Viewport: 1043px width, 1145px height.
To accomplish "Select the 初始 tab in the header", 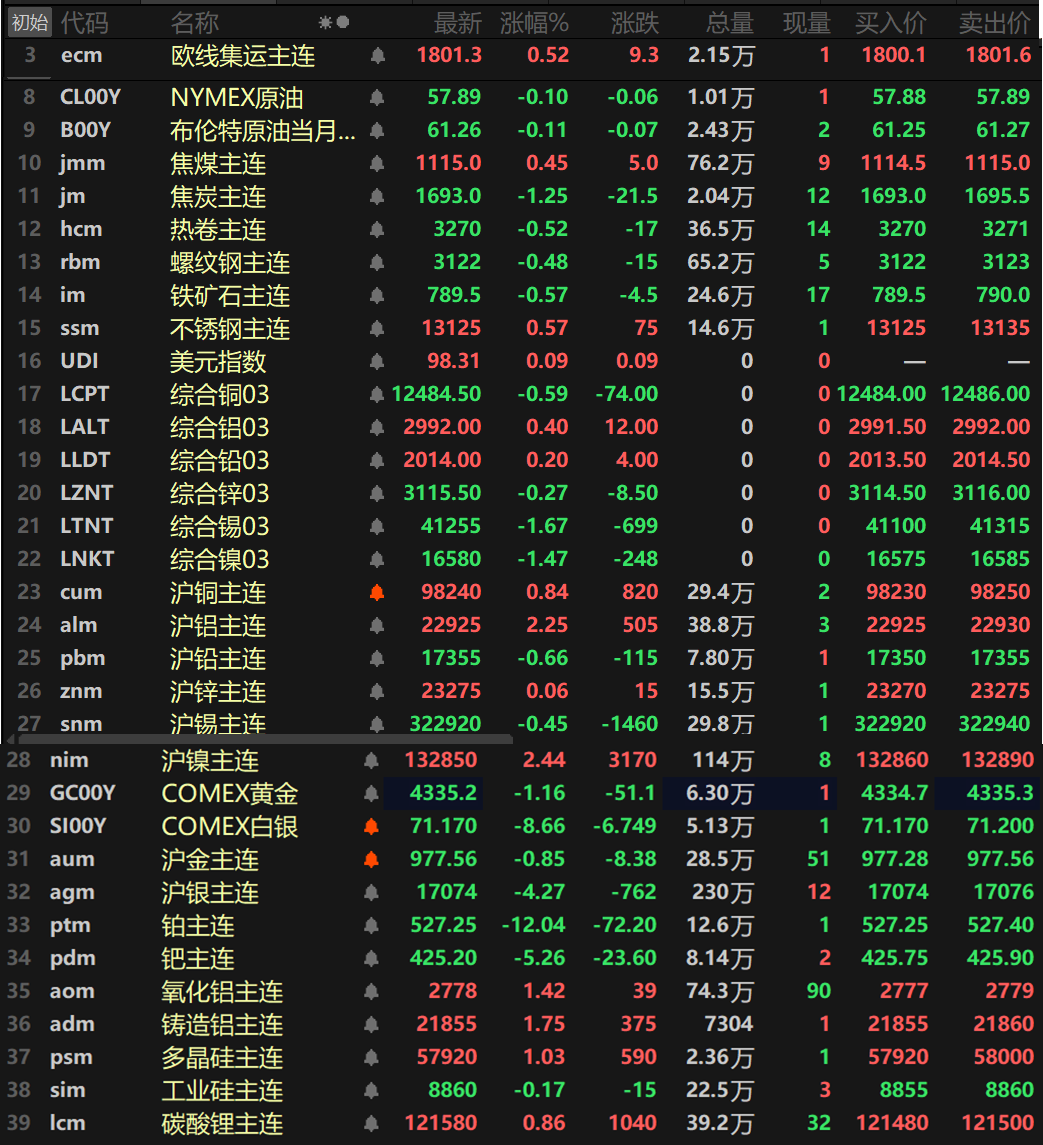I will pyautogui.click(x=29, y=22).
